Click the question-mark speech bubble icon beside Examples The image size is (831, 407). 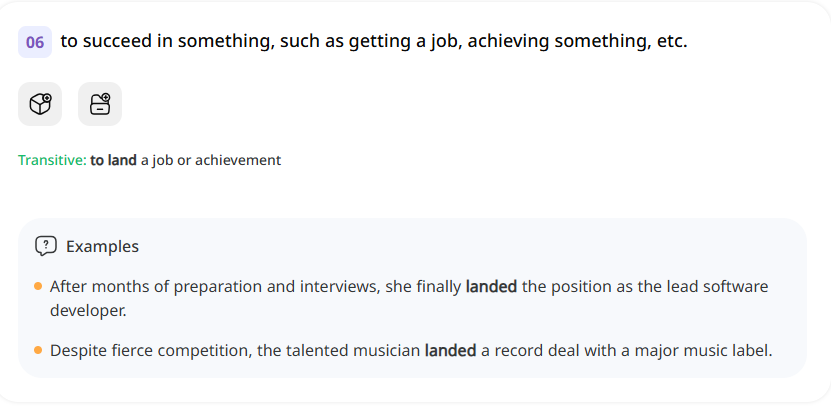click(46, 246)
